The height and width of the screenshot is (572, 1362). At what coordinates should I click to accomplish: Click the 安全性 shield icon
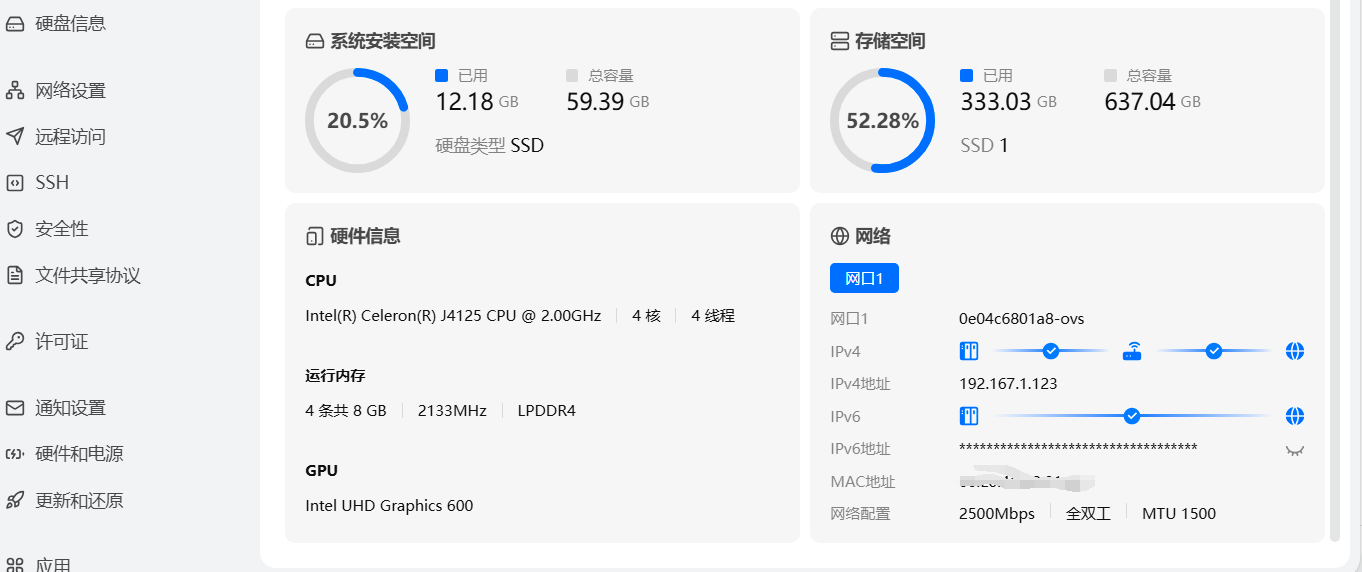[15, 229]
